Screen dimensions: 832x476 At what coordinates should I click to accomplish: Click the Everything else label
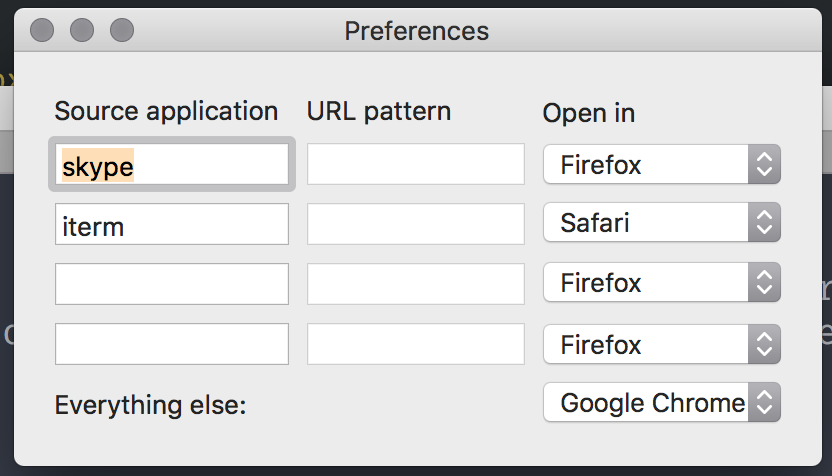click(x=150, y=405)
